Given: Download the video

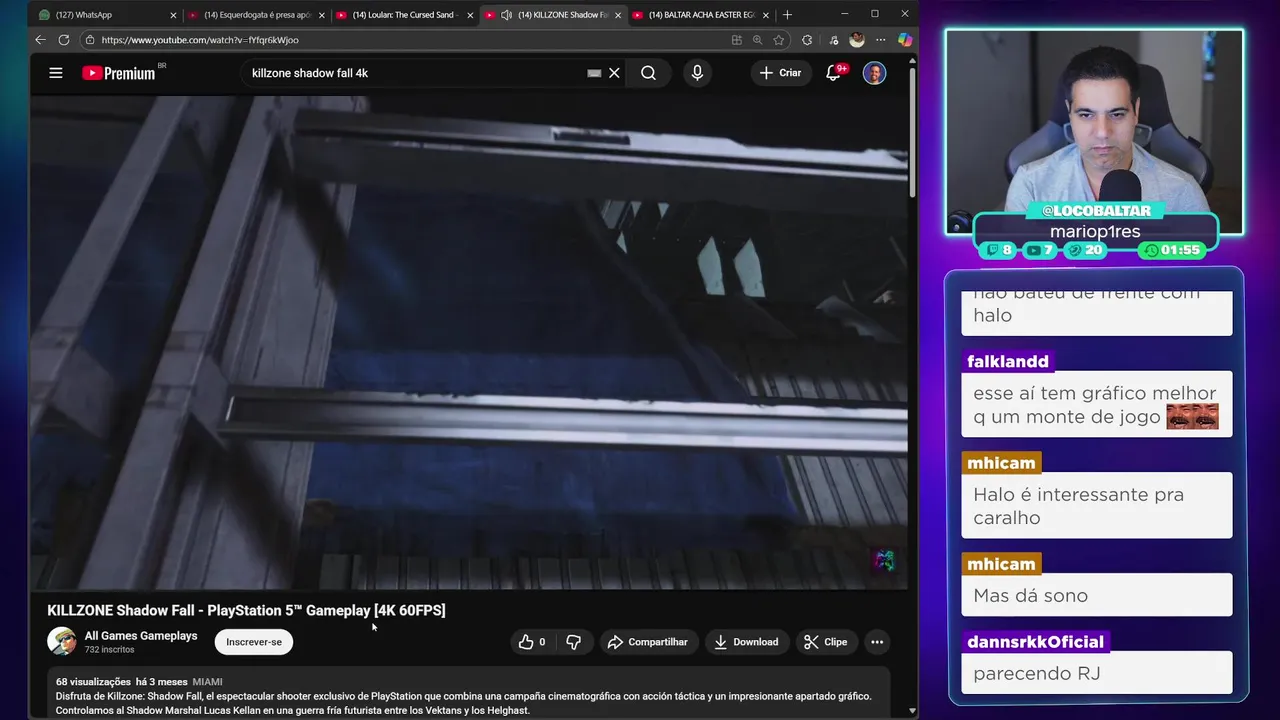Looking at the screenshot, I should (746, 642).
